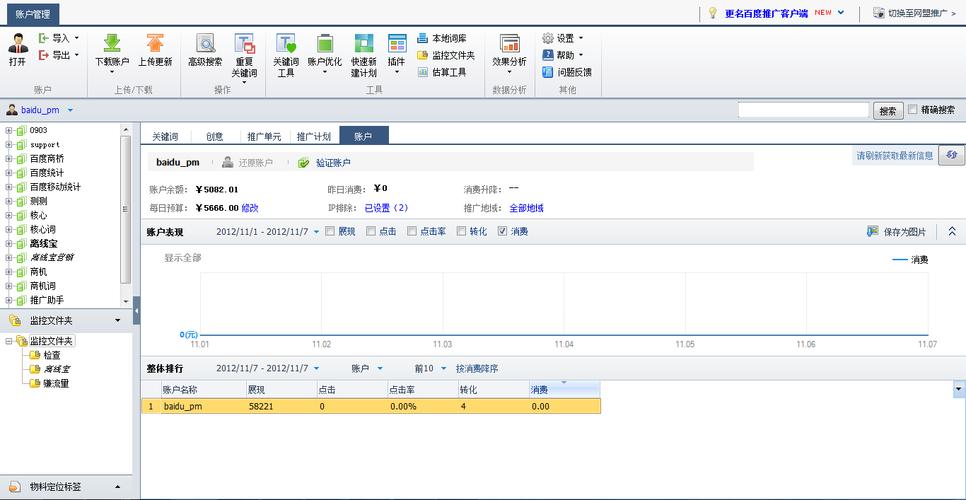Select the 检查 monitor folder
Viewport: 966px width, 500px height.
click(x=52, y=355)
